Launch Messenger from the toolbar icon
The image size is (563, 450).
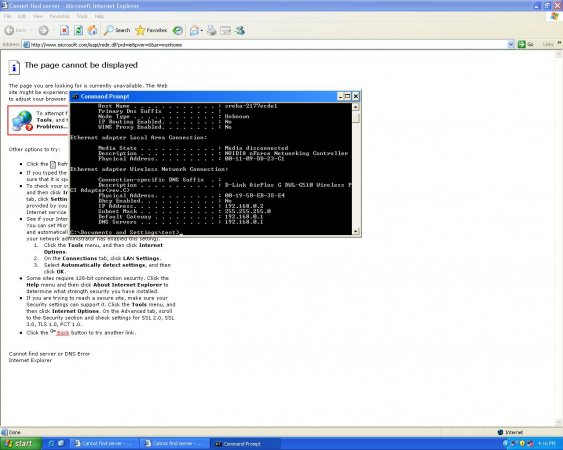(x=240, y=31)
